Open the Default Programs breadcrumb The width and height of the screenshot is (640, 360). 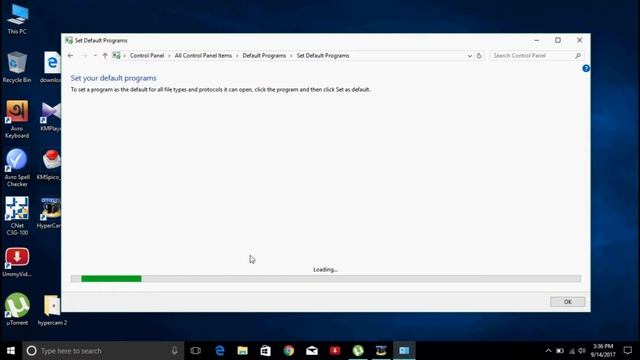click(264, 56)
